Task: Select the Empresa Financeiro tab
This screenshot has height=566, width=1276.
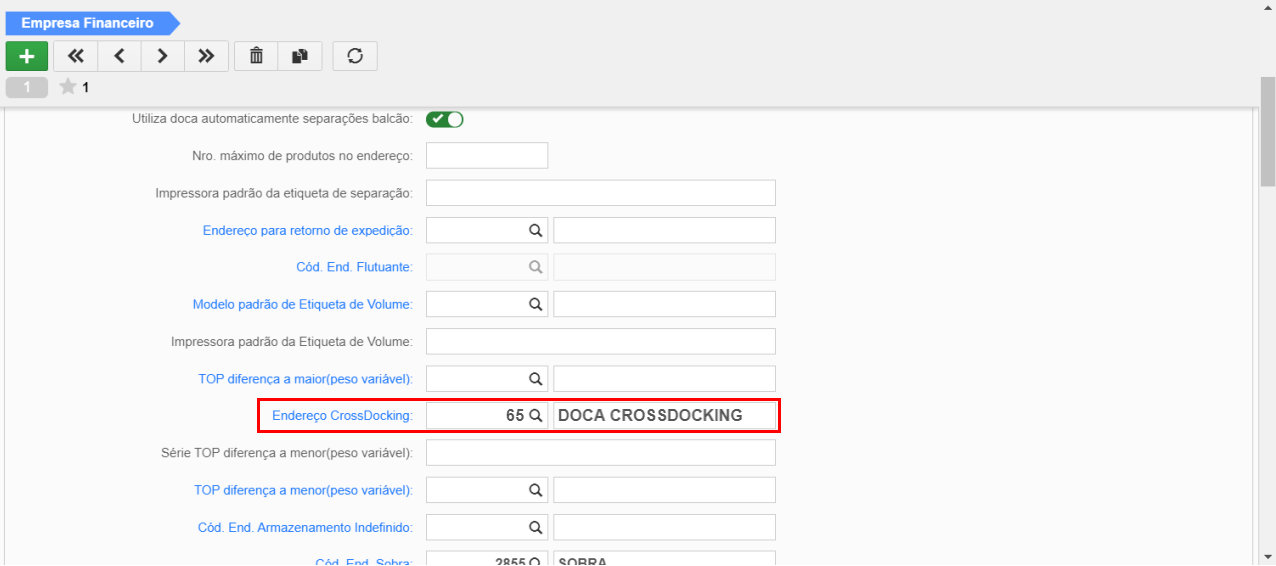Action: coord(88,23)
